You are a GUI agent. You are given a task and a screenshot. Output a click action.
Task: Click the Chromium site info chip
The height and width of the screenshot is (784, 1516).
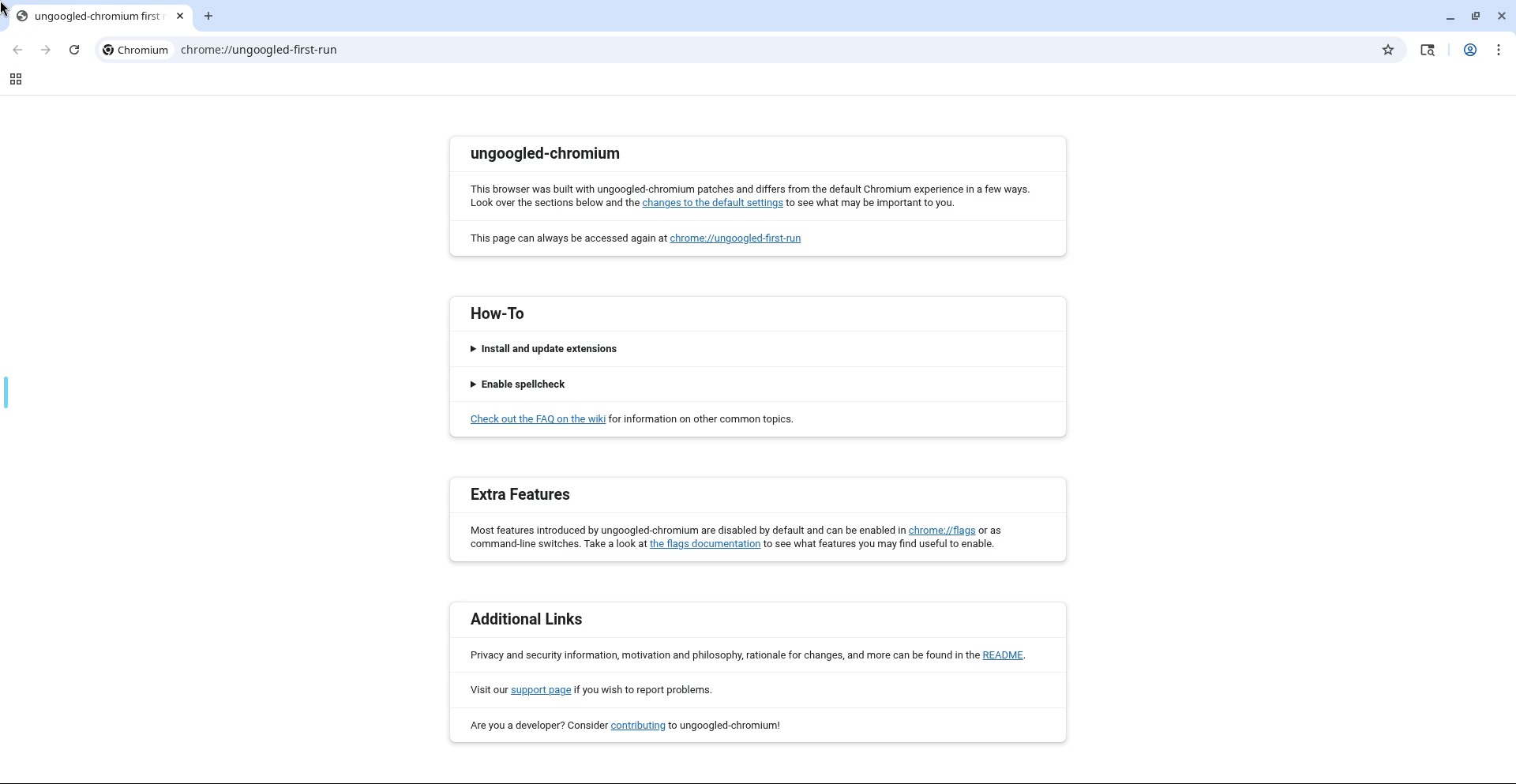[136, 50]
